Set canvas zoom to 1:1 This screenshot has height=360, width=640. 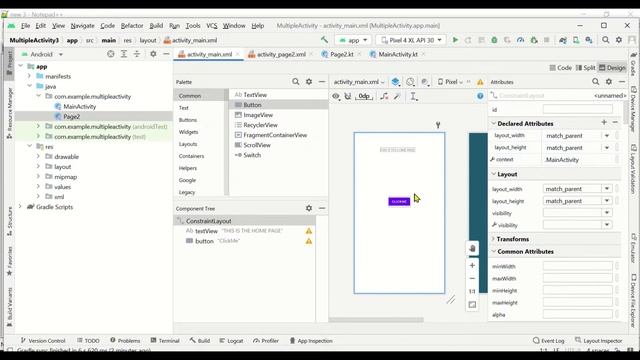tap(472, 291)
